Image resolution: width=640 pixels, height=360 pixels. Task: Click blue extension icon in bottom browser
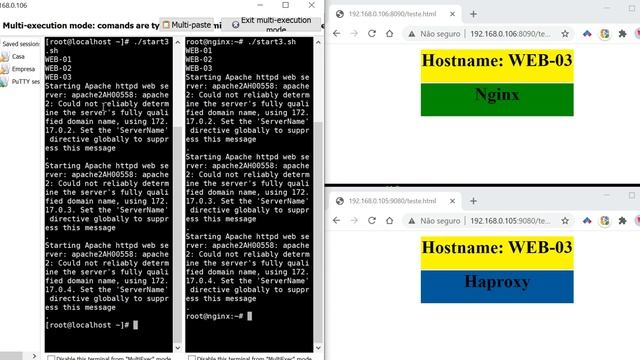click(x=587, y=221)
